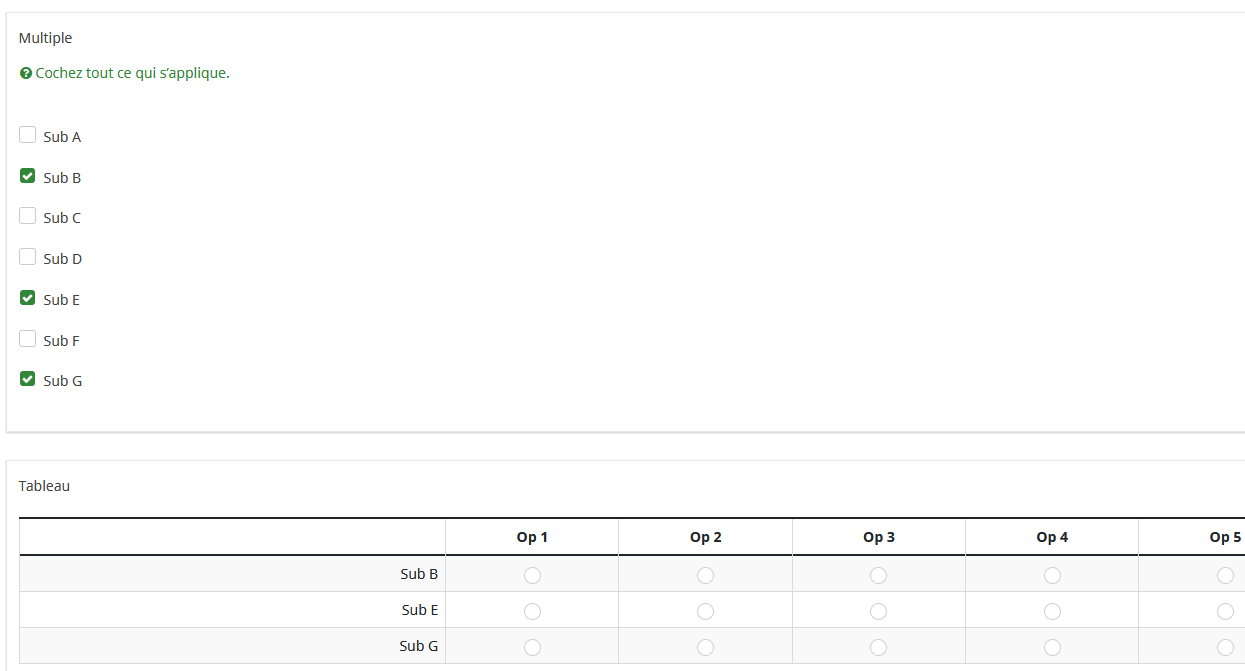Enable the Sub D checkbox
Viewport: 1245px width, 671px height.
pos(28,257)
